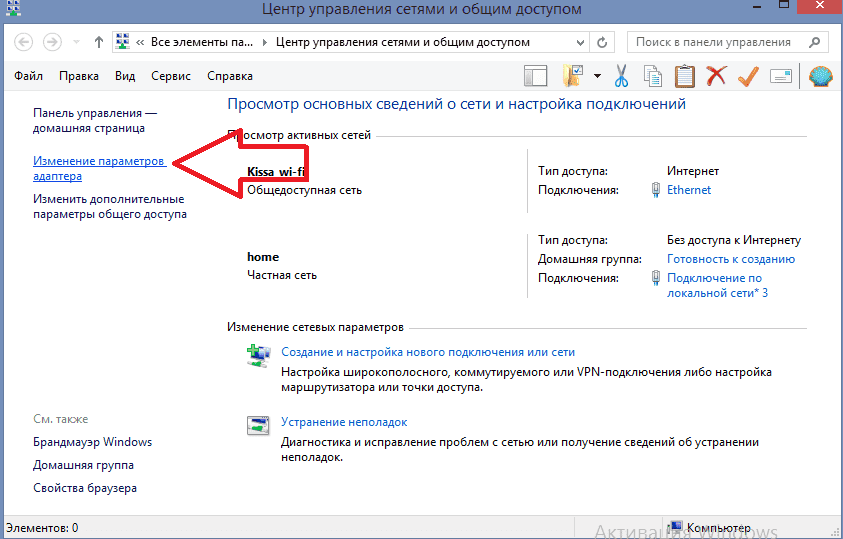Click the Rename toolbar icon

(x=781, y=76)
